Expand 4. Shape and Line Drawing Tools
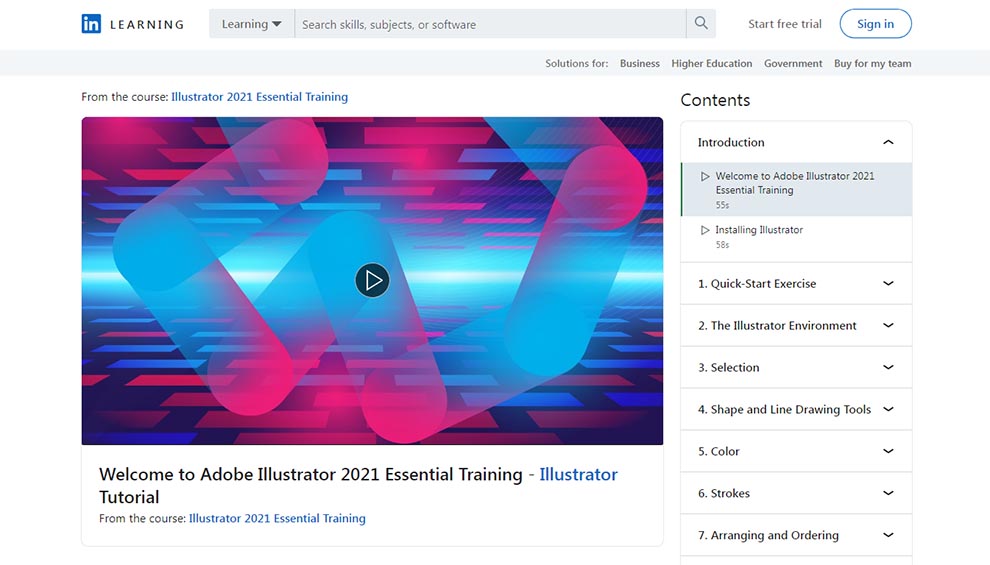 coord(796,410)
